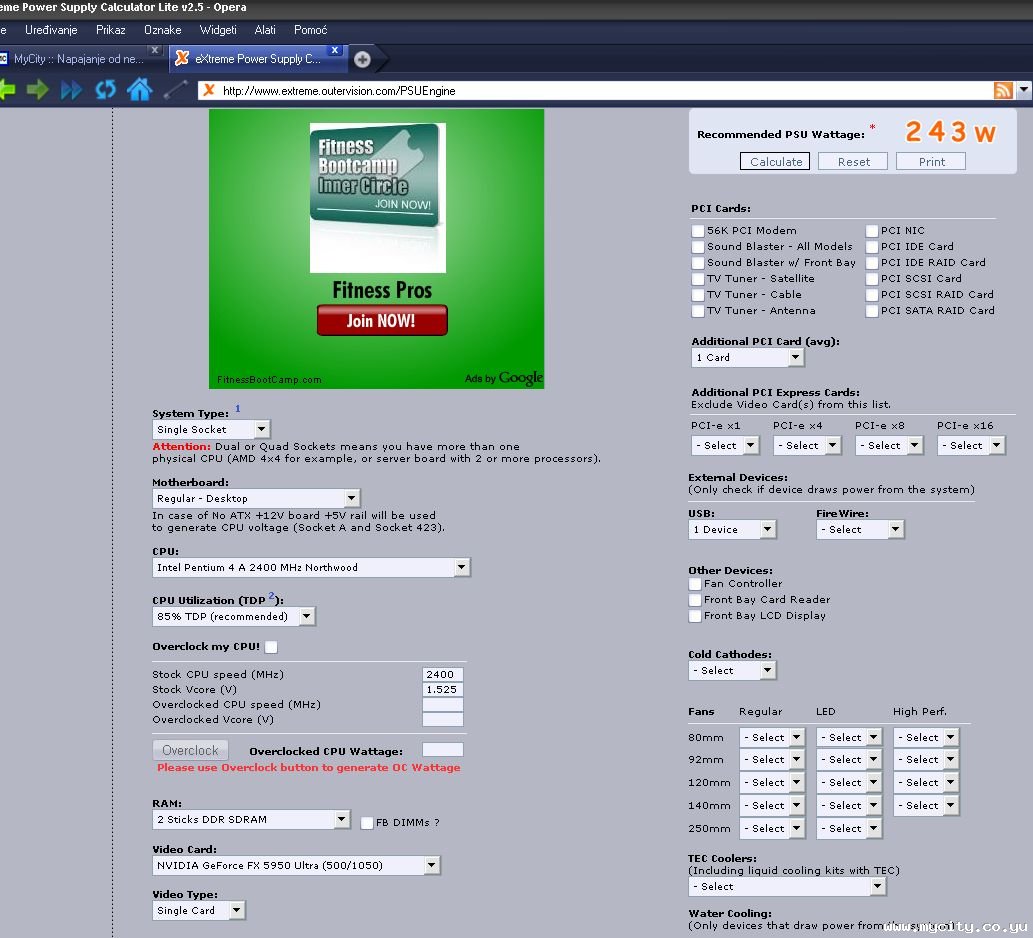Open System Type Single Socket dropdown

211,429
